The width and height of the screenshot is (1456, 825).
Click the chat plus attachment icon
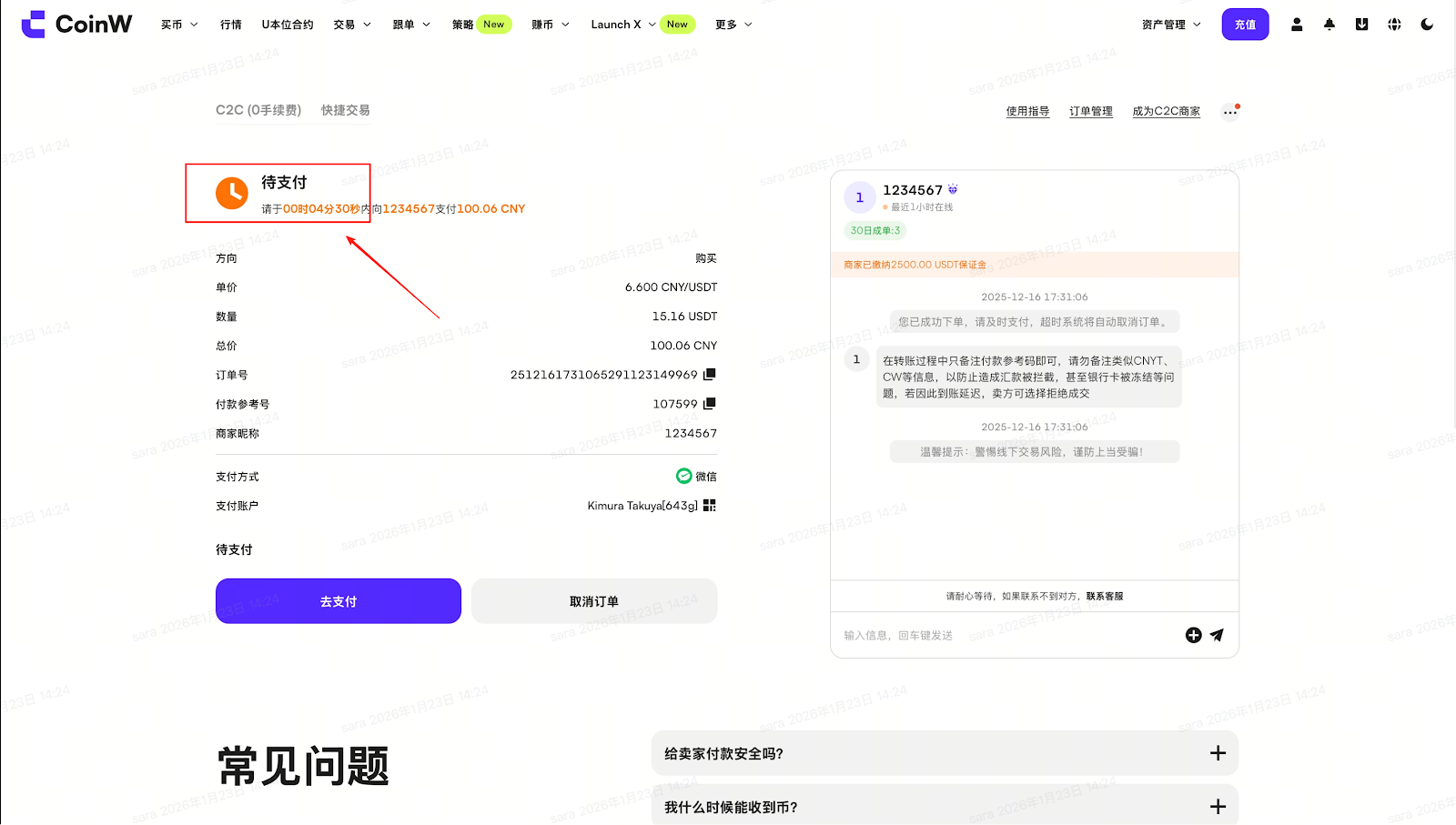1193,635
